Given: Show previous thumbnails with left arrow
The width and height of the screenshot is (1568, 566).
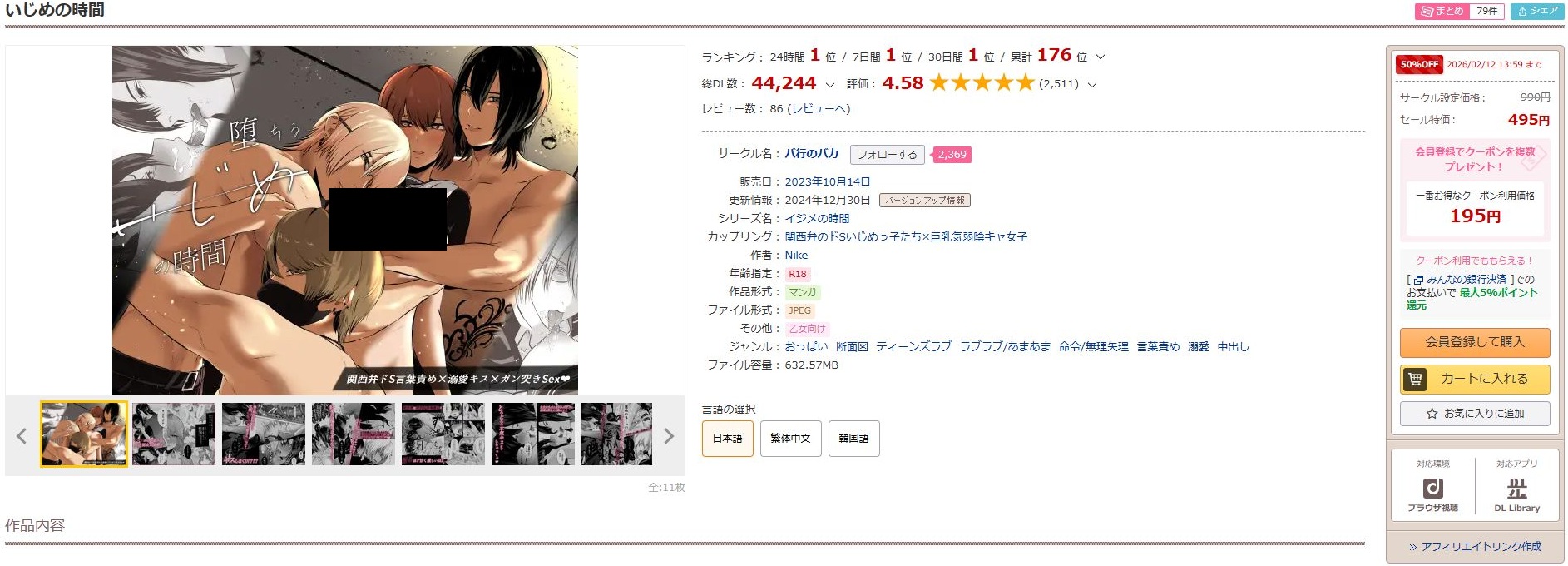Looking at the screenshot, I should pos(22,435).
